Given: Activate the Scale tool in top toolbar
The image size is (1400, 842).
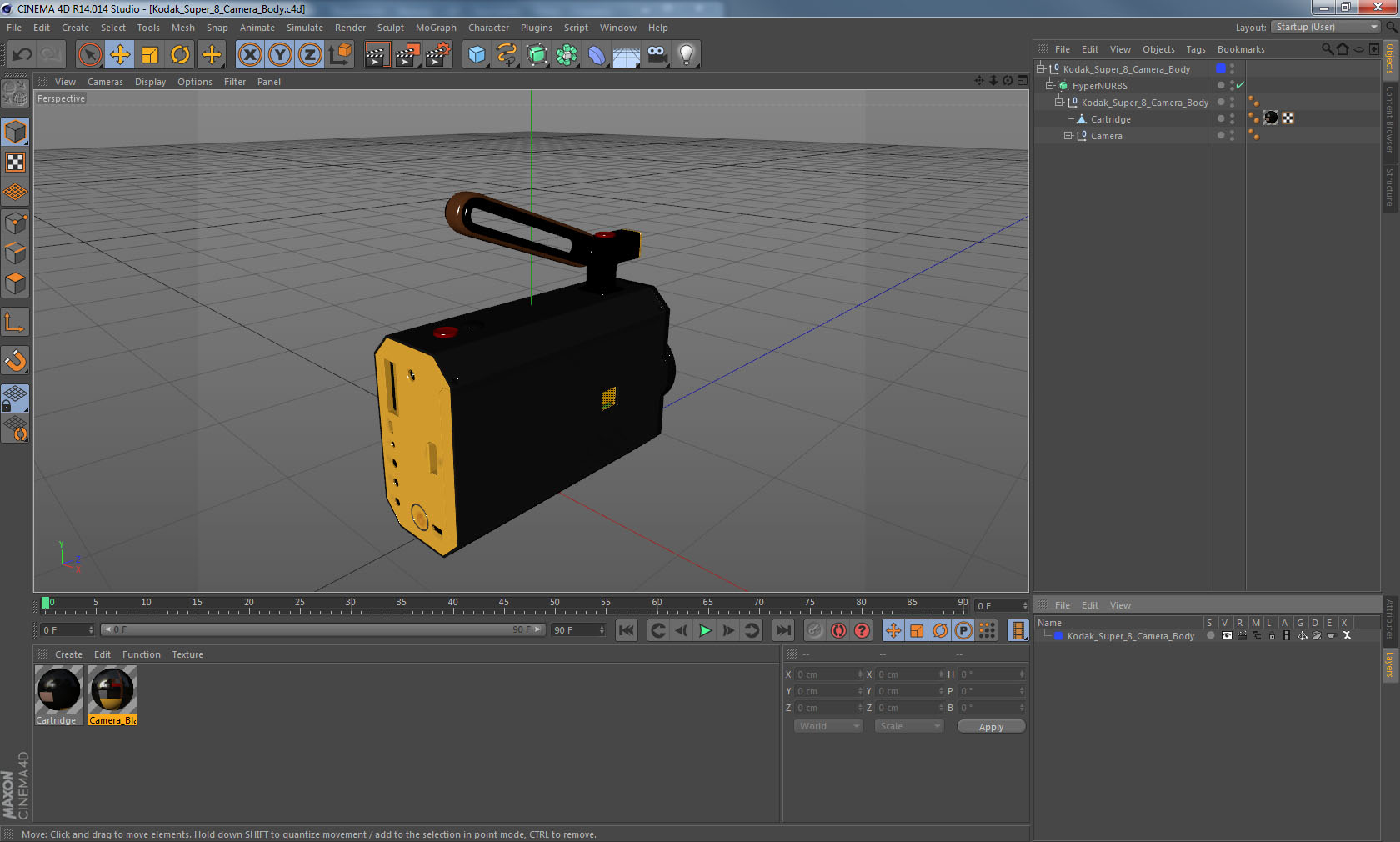Looking at the screenshot, I should tap(150, 55).
